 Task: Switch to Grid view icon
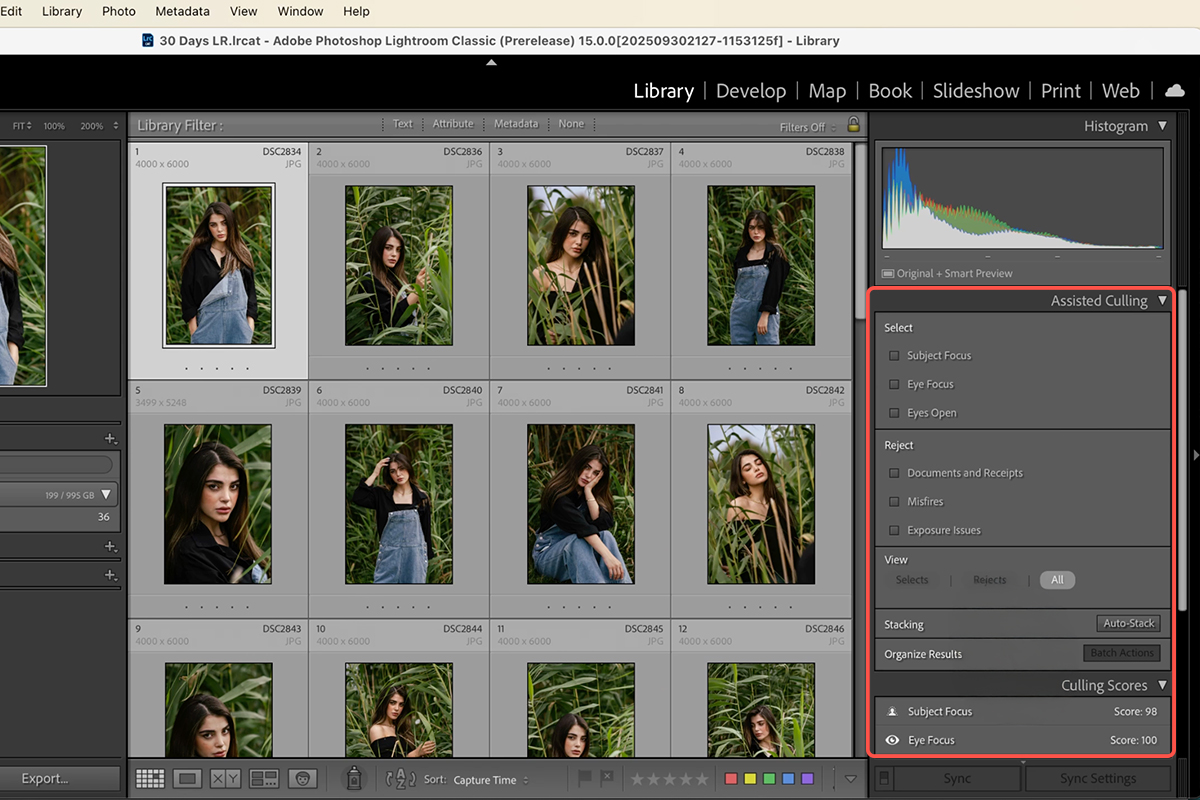click(150, 778)
